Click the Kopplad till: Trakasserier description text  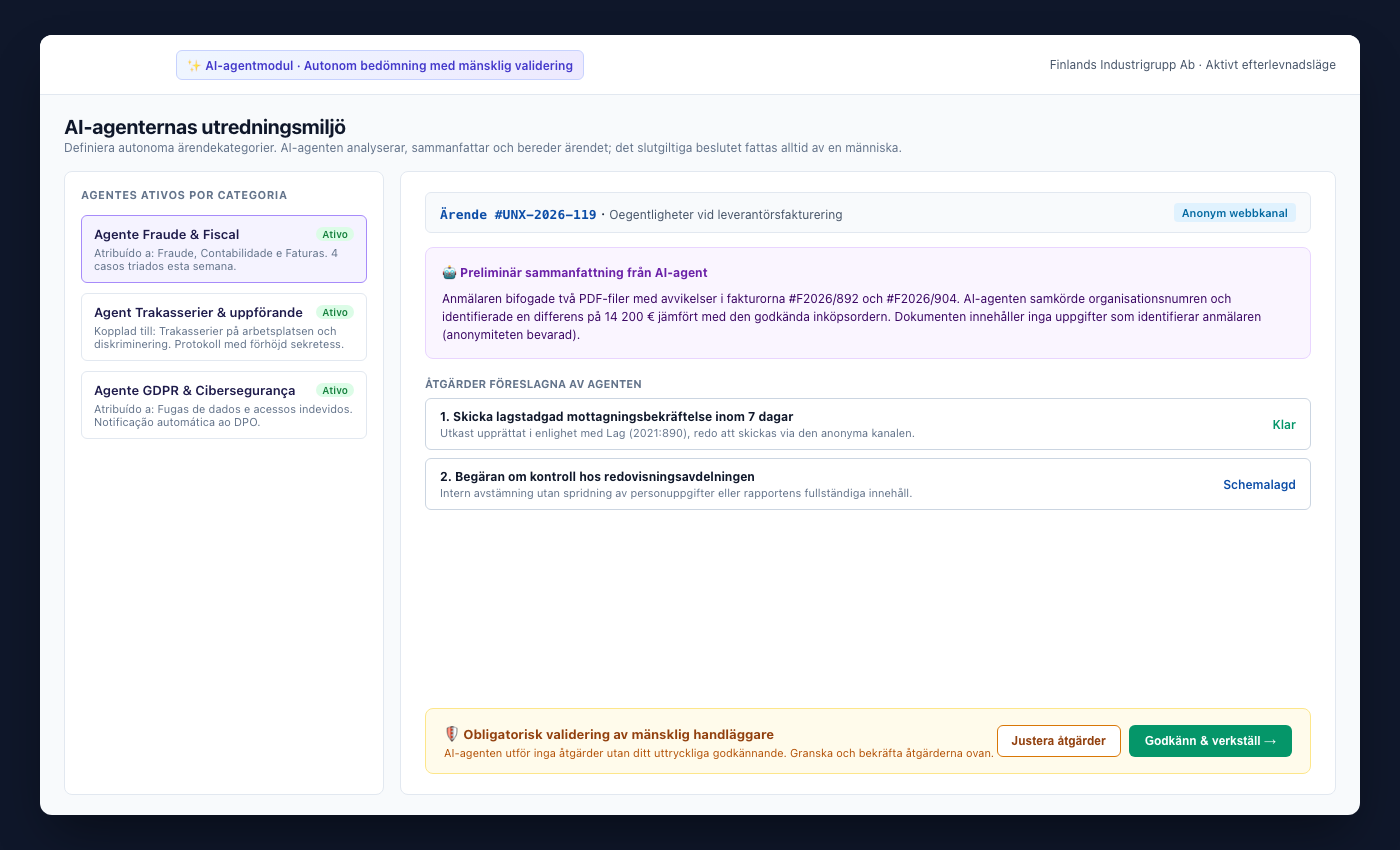coord(219,338)
